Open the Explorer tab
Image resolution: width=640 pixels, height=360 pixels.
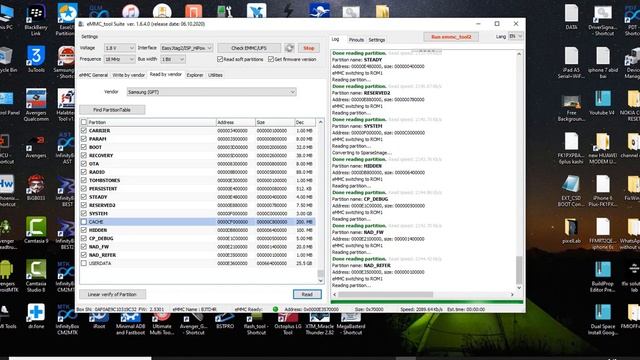(195, 75)
